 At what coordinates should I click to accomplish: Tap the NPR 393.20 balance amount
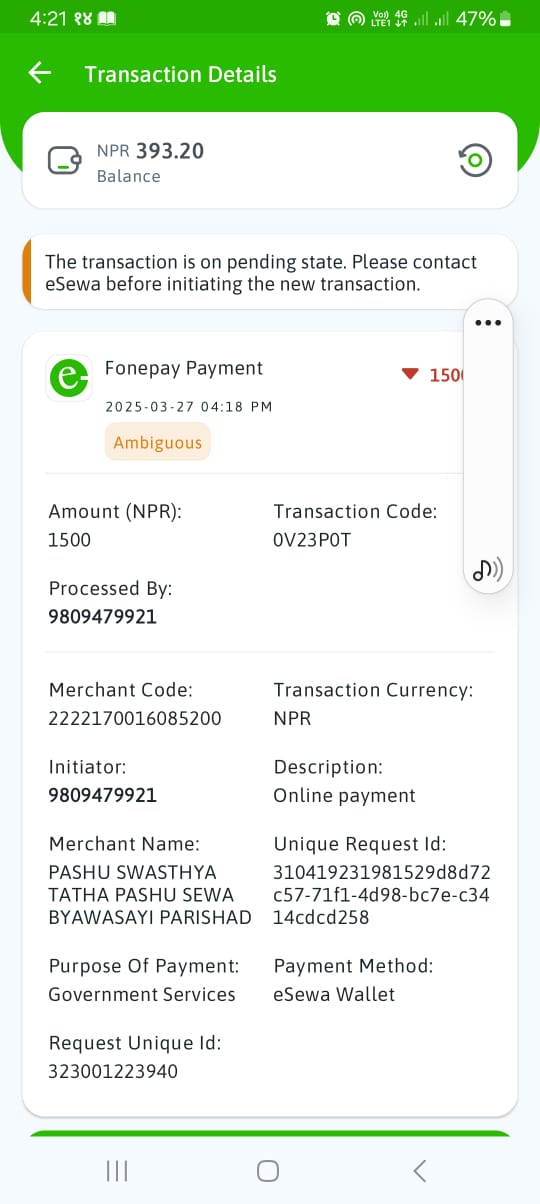pos(150,150)
